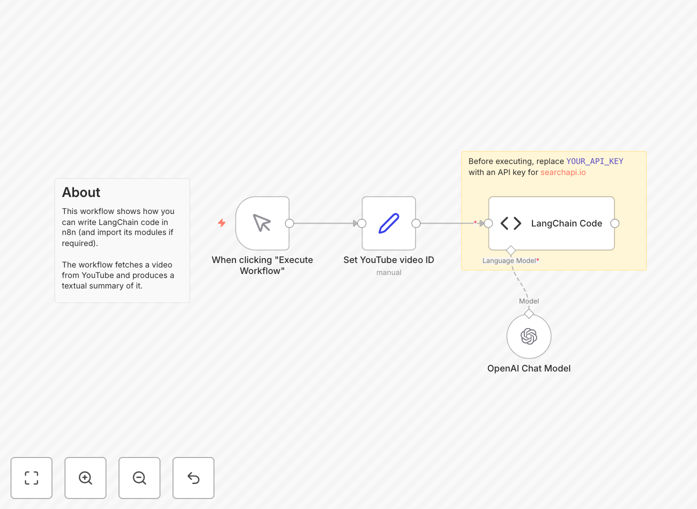The height and width of the screenshot is (509, 697).
Task: Click the 'When clicking "Execute Workflow"' label
Action: (262, 265)
